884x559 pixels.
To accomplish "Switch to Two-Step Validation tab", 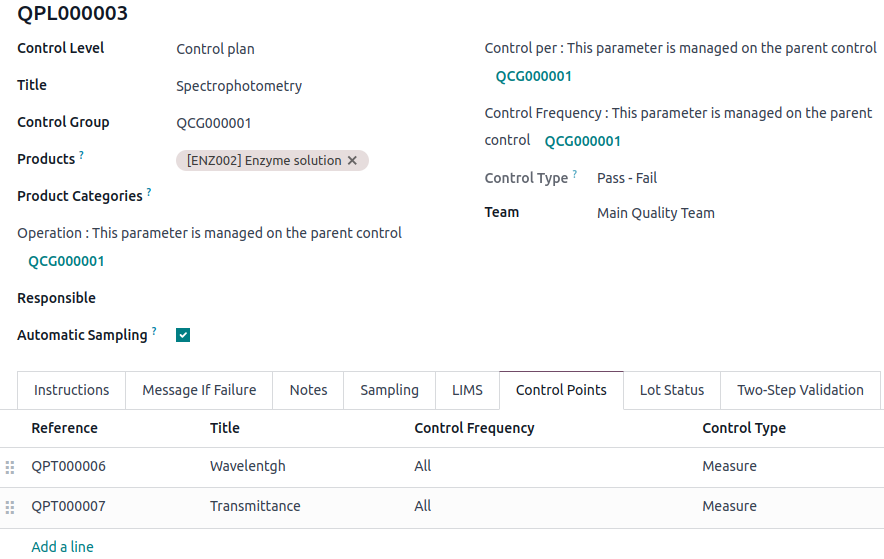I will pos(800,390).
